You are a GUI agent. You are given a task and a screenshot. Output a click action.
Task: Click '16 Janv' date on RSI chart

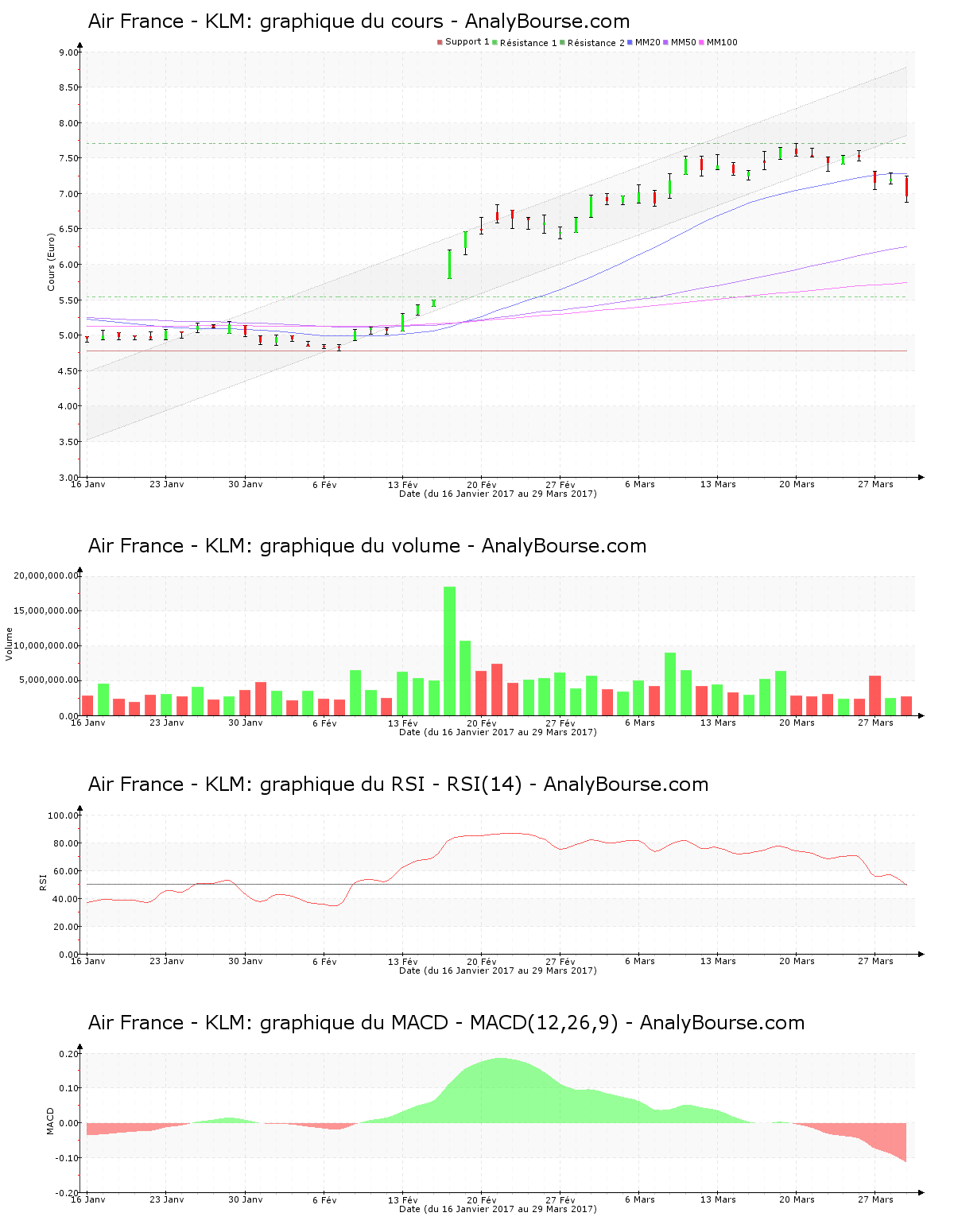87,961
